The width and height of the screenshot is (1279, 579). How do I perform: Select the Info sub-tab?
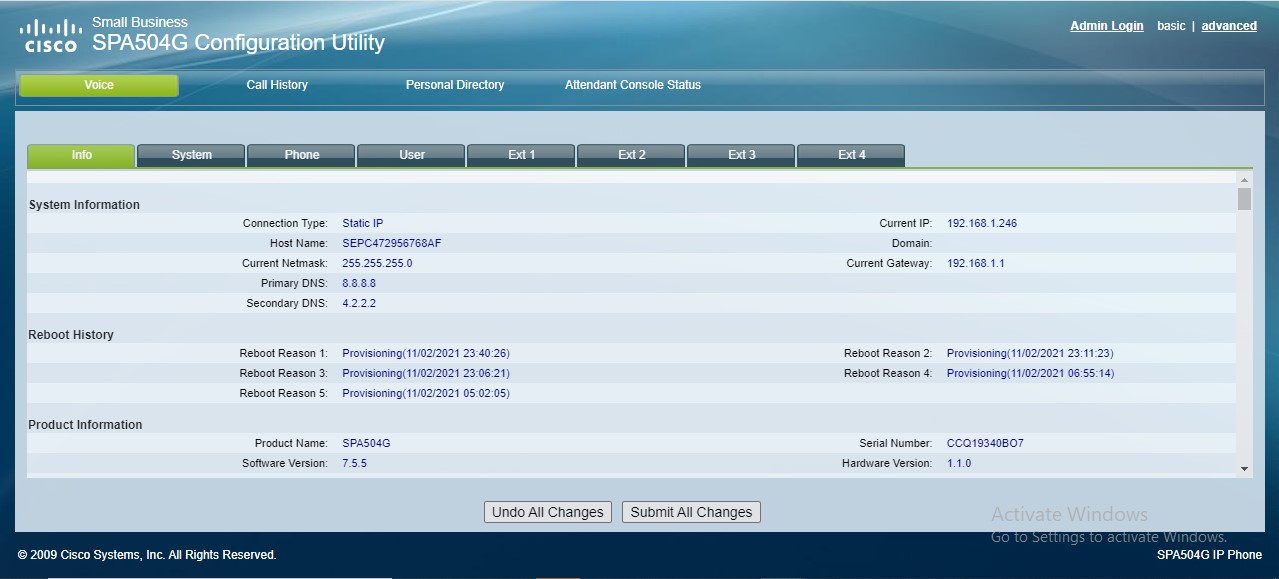pyautogui.click(x=81, y=155)
